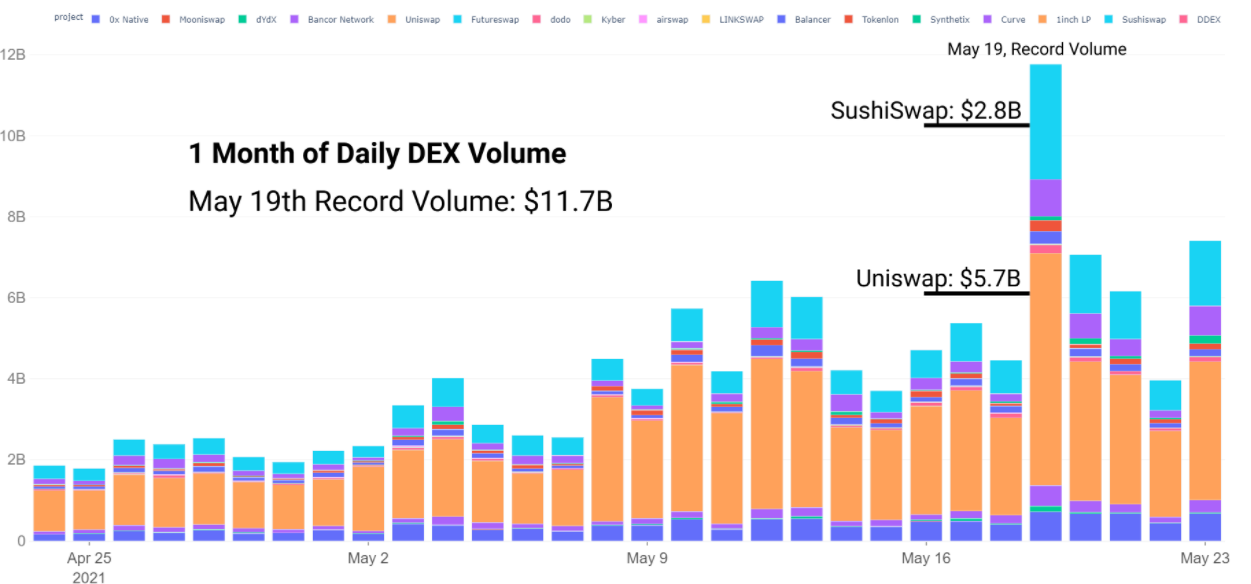Click the orange Uniswap segment of the May 23 bar
The image size is (1251, 584).
coord(1205,430)
